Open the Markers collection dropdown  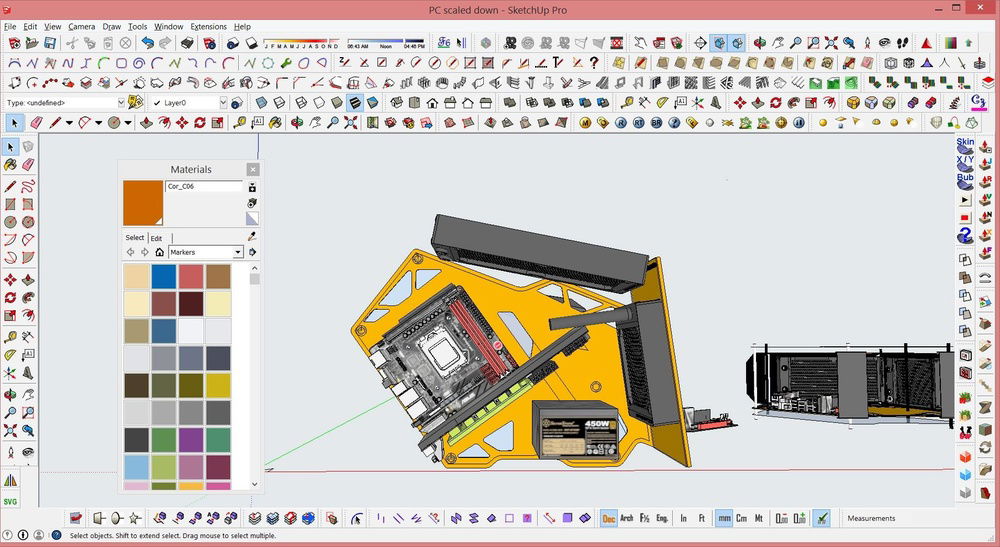click(x=237, y=252)
